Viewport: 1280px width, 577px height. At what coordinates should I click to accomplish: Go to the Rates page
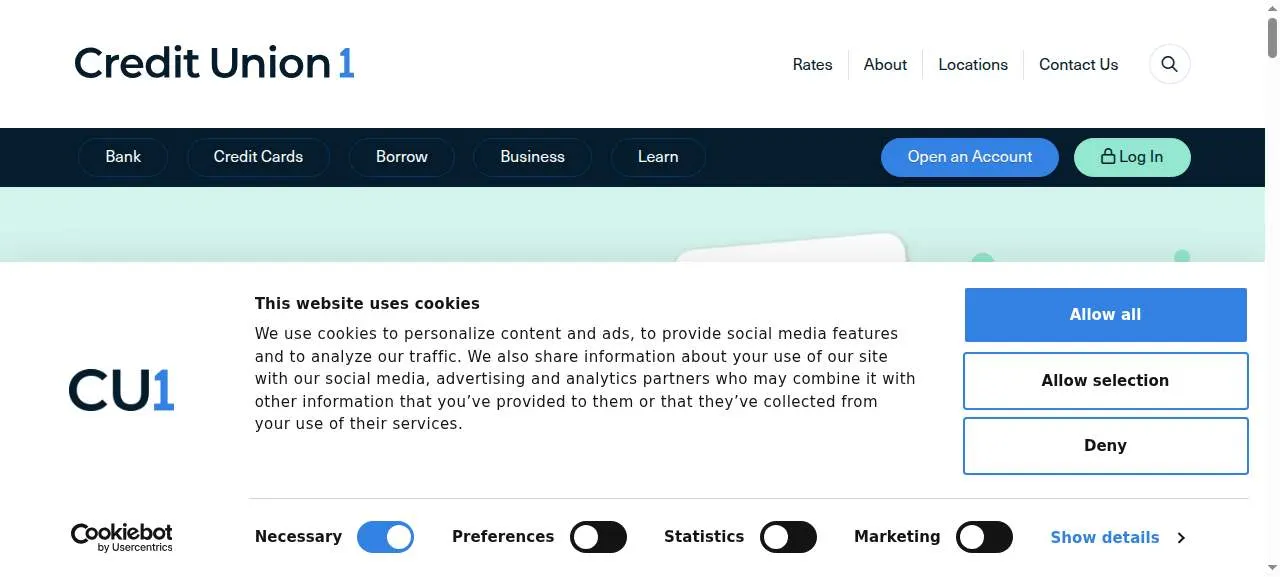click(x=812, y=64)
